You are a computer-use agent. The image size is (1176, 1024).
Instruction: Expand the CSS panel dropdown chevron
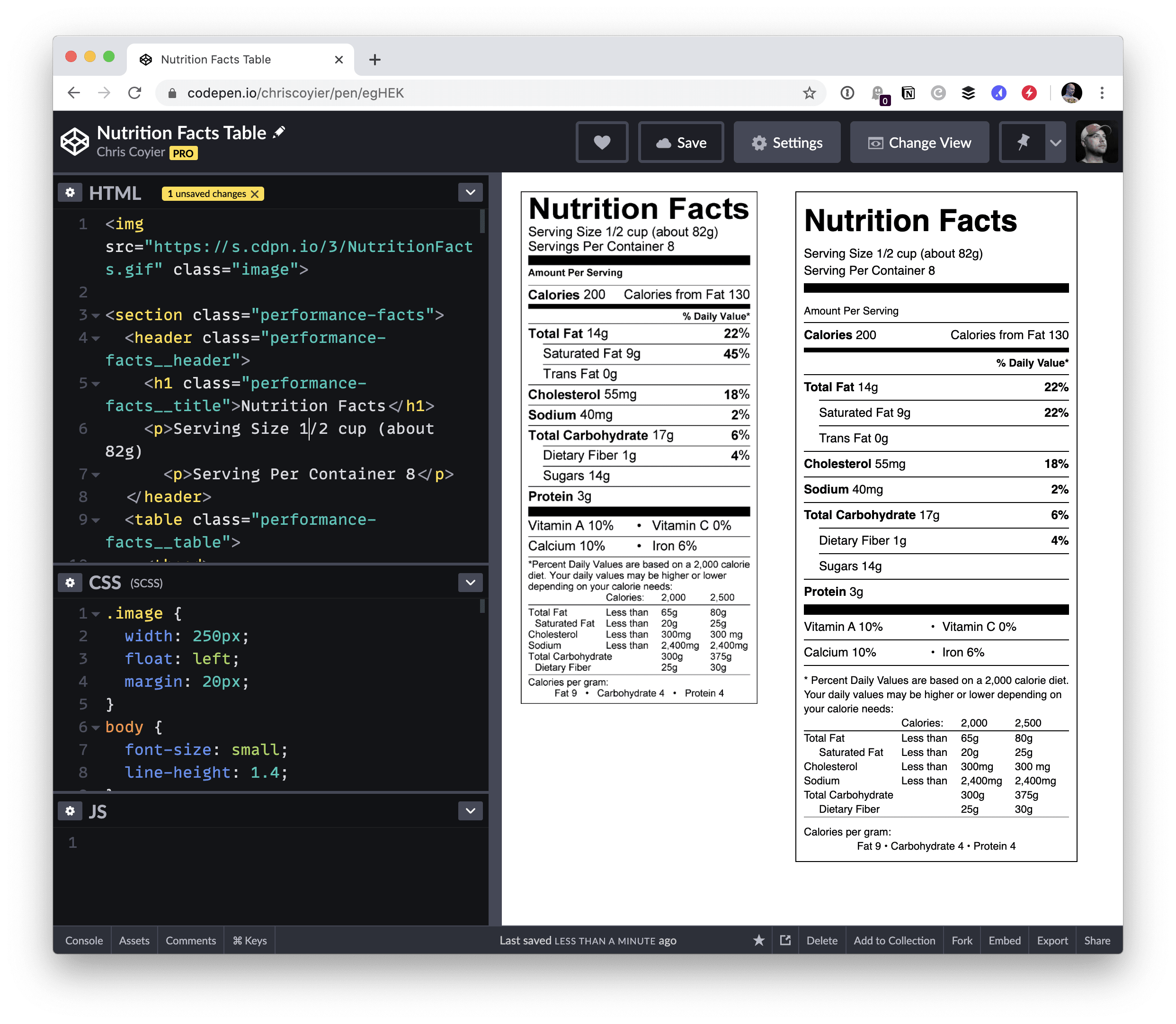click(470, 582)
